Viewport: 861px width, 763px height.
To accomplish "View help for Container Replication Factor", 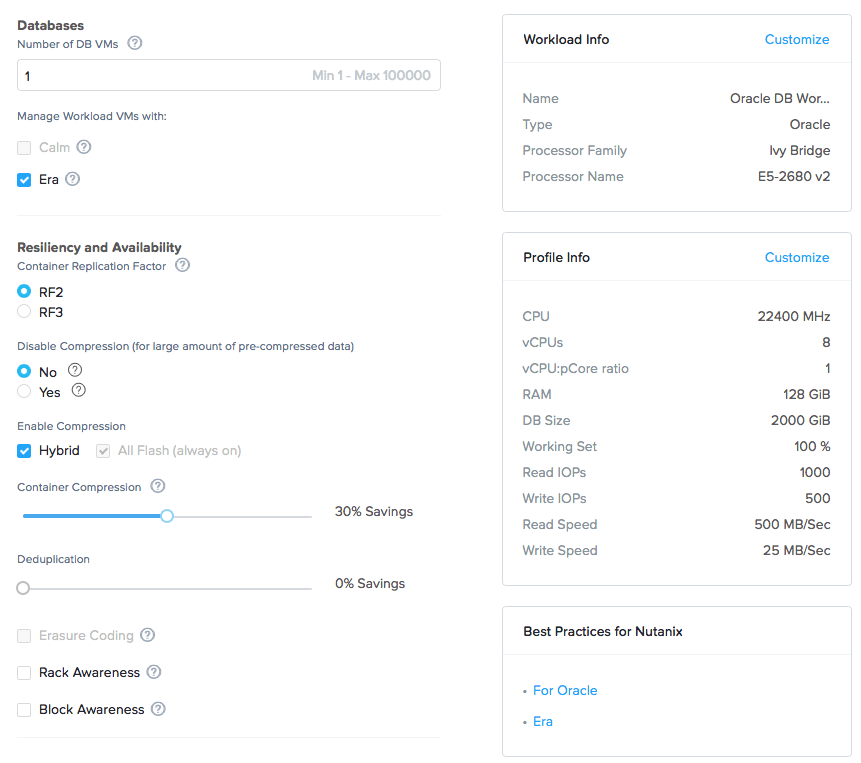I will pos(182,265).
